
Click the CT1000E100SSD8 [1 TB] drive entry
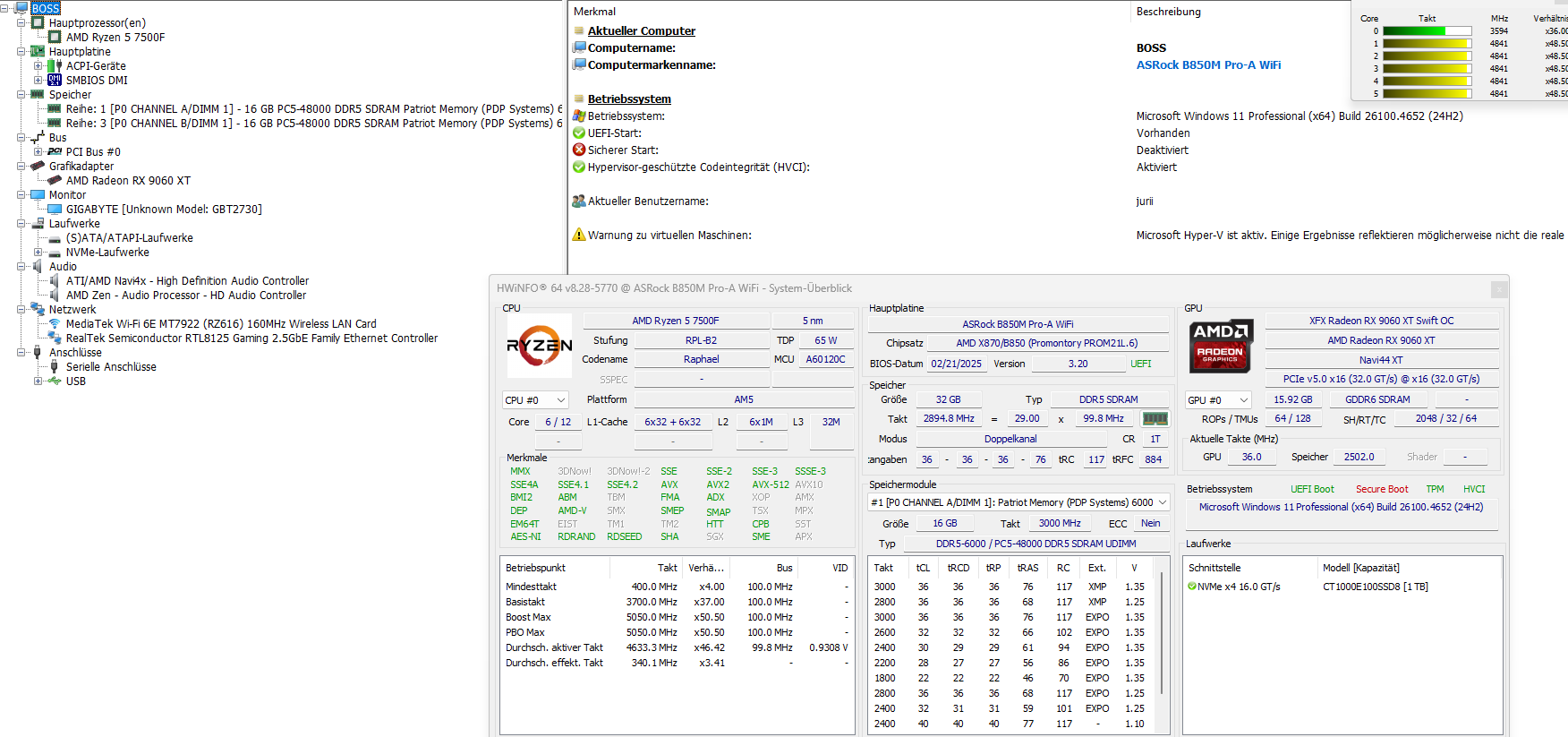pyautogui.click(x=1375, y=587)
